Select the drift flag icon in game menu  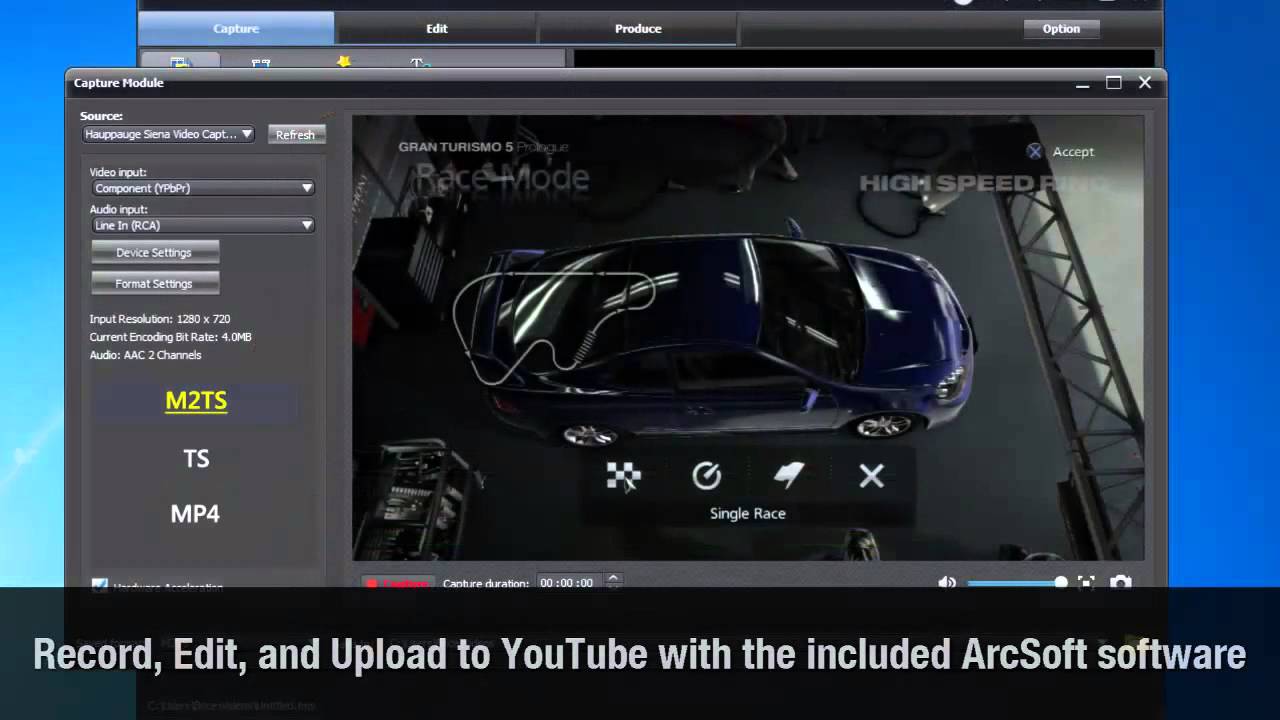(789, 476)
